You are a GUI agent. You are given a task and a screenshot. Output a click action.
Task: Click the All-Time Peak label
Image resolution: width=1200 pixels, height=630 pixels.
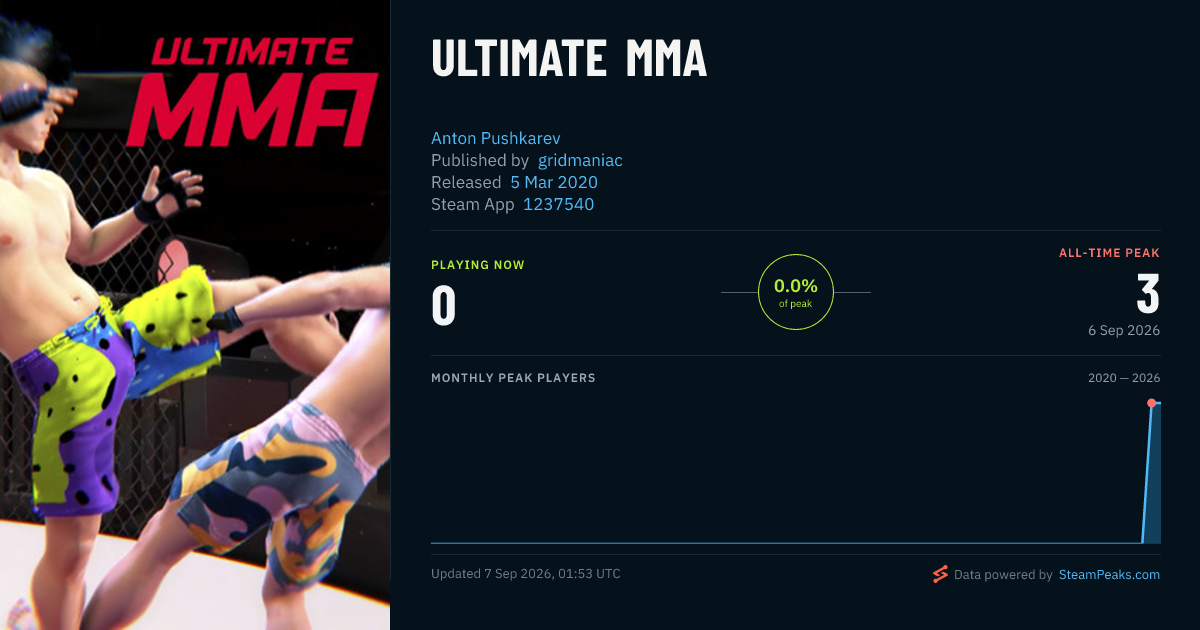pos(1110,253)
